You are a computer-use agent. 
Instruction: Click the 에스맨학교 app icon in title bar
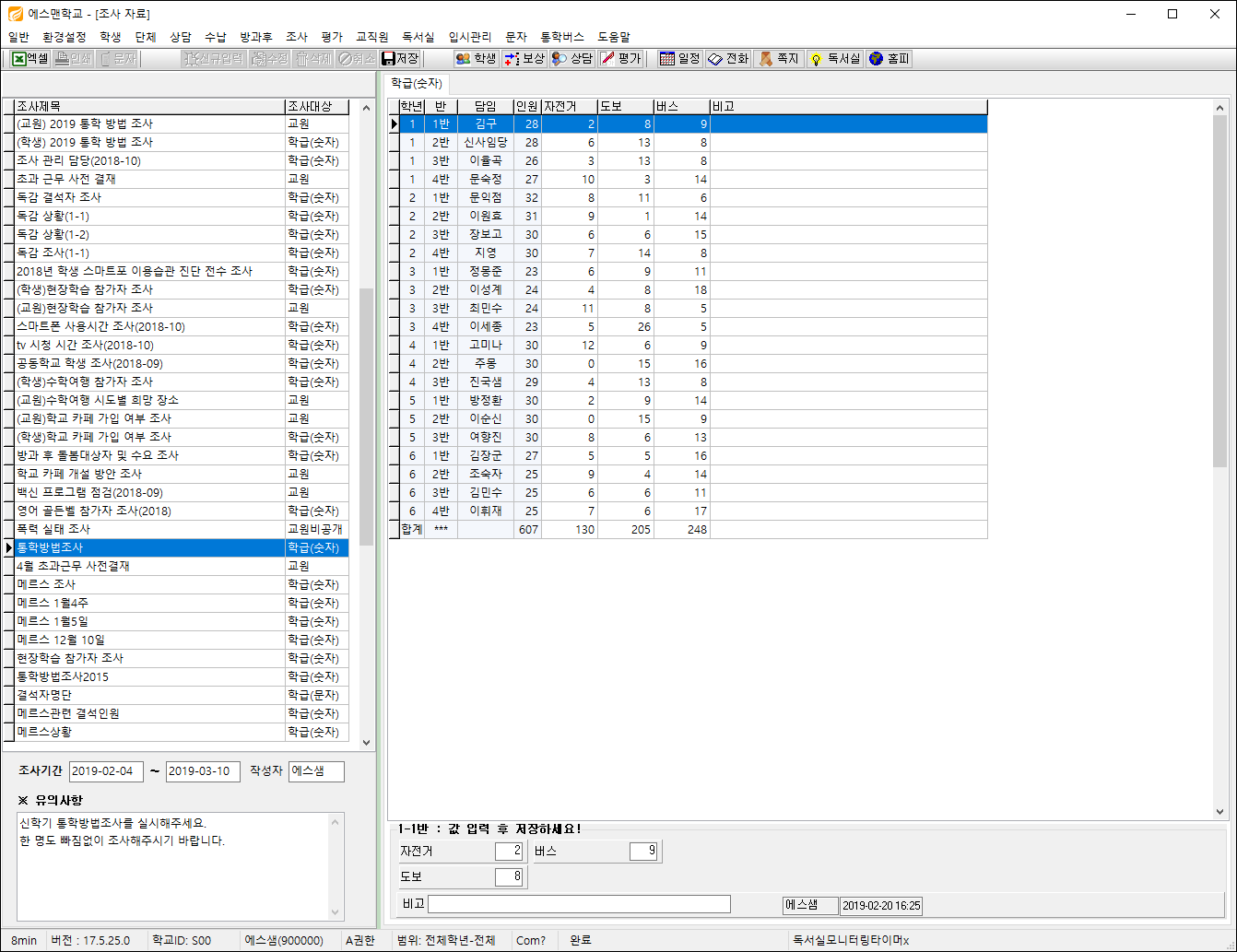click(x=16, y=14)
